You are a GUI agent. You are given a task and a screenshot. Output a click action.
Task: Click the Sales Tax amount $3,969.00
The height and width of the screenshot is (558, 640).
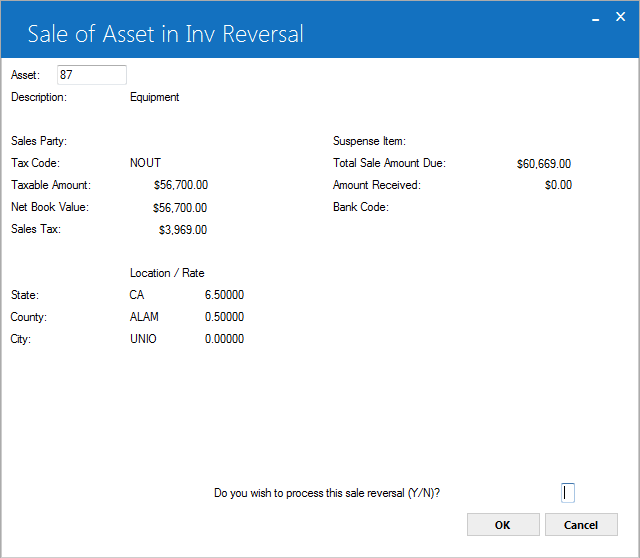click(x=182, y=230)
